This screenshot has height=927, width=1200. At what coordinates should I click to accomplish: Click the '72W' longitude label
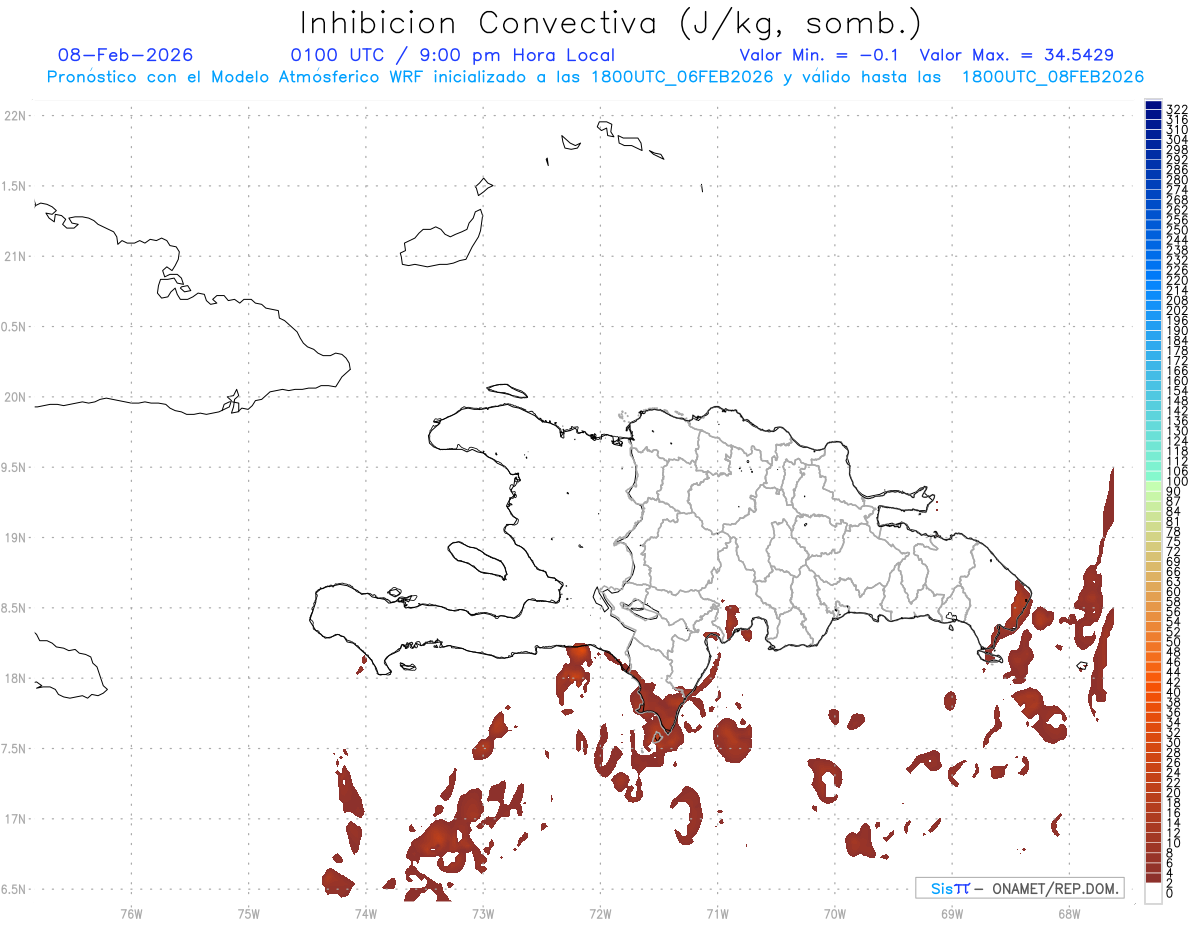[x=600, y=913]
